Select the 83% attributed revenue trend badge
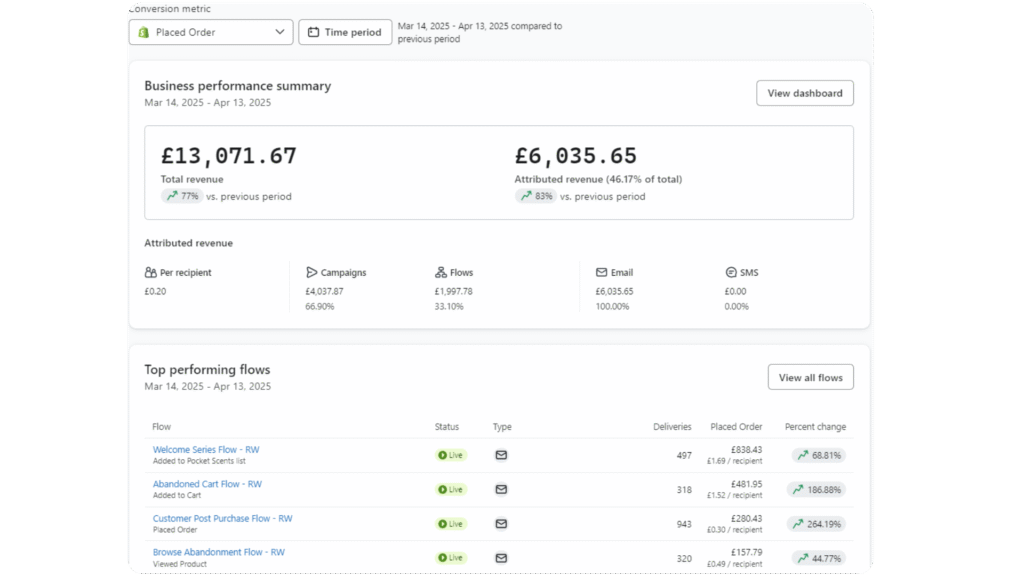The height and width of the screenshot is (576, 1024). 536,196
